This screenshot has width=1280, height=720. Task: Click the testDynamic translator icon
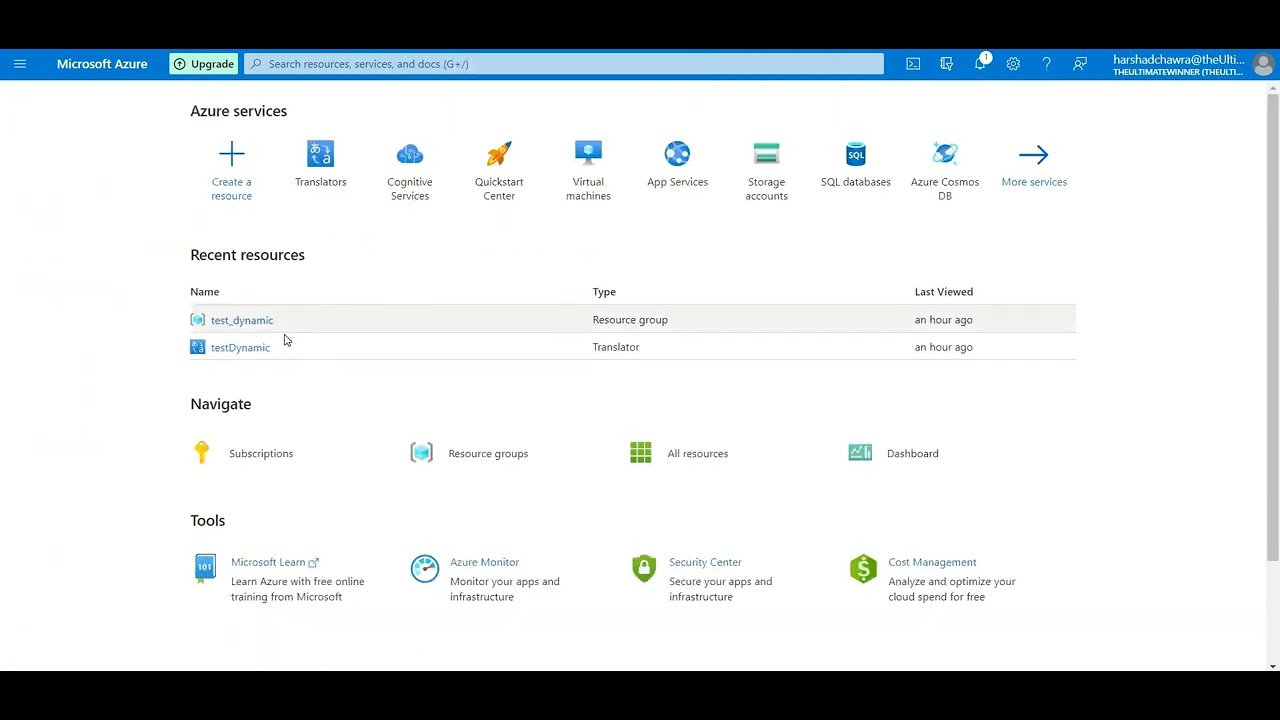click(198, 347)
